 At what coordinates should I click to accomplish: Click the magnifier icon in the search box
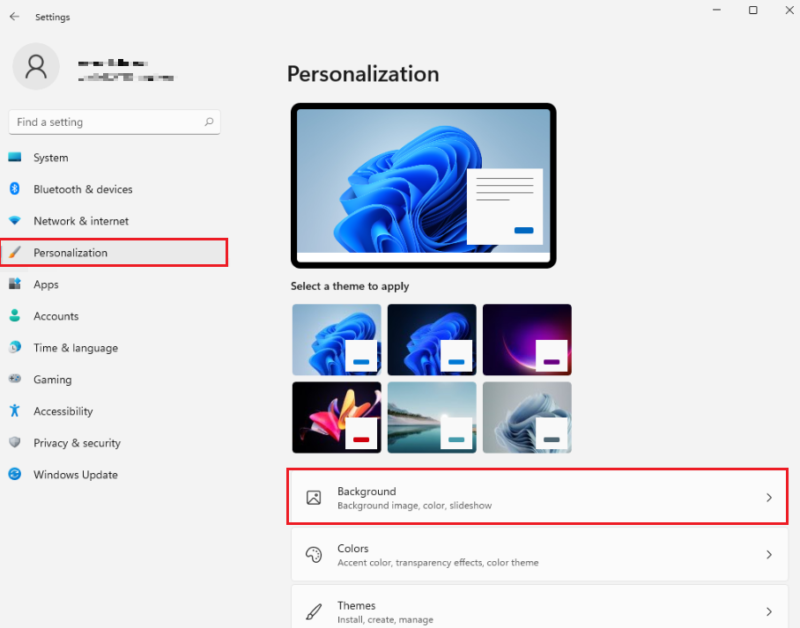[208, 121]
